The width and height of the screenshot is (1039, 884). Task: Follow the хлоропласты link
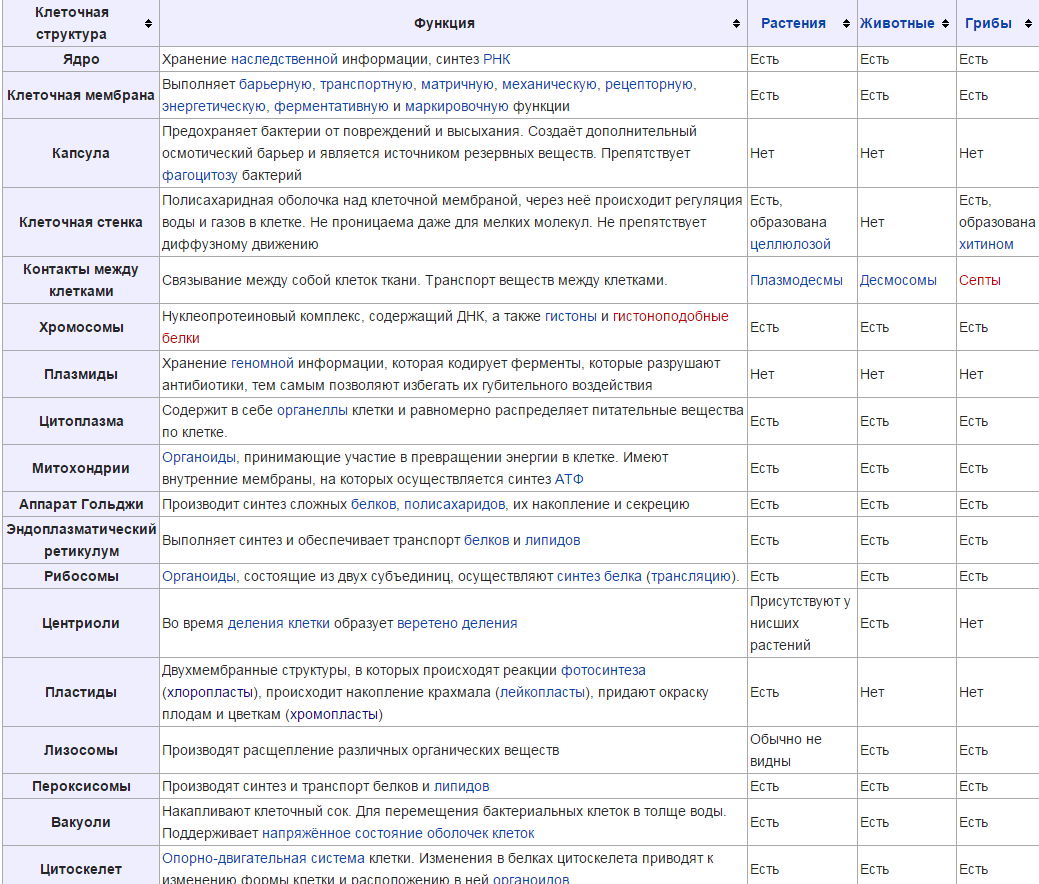coord(209,692)
